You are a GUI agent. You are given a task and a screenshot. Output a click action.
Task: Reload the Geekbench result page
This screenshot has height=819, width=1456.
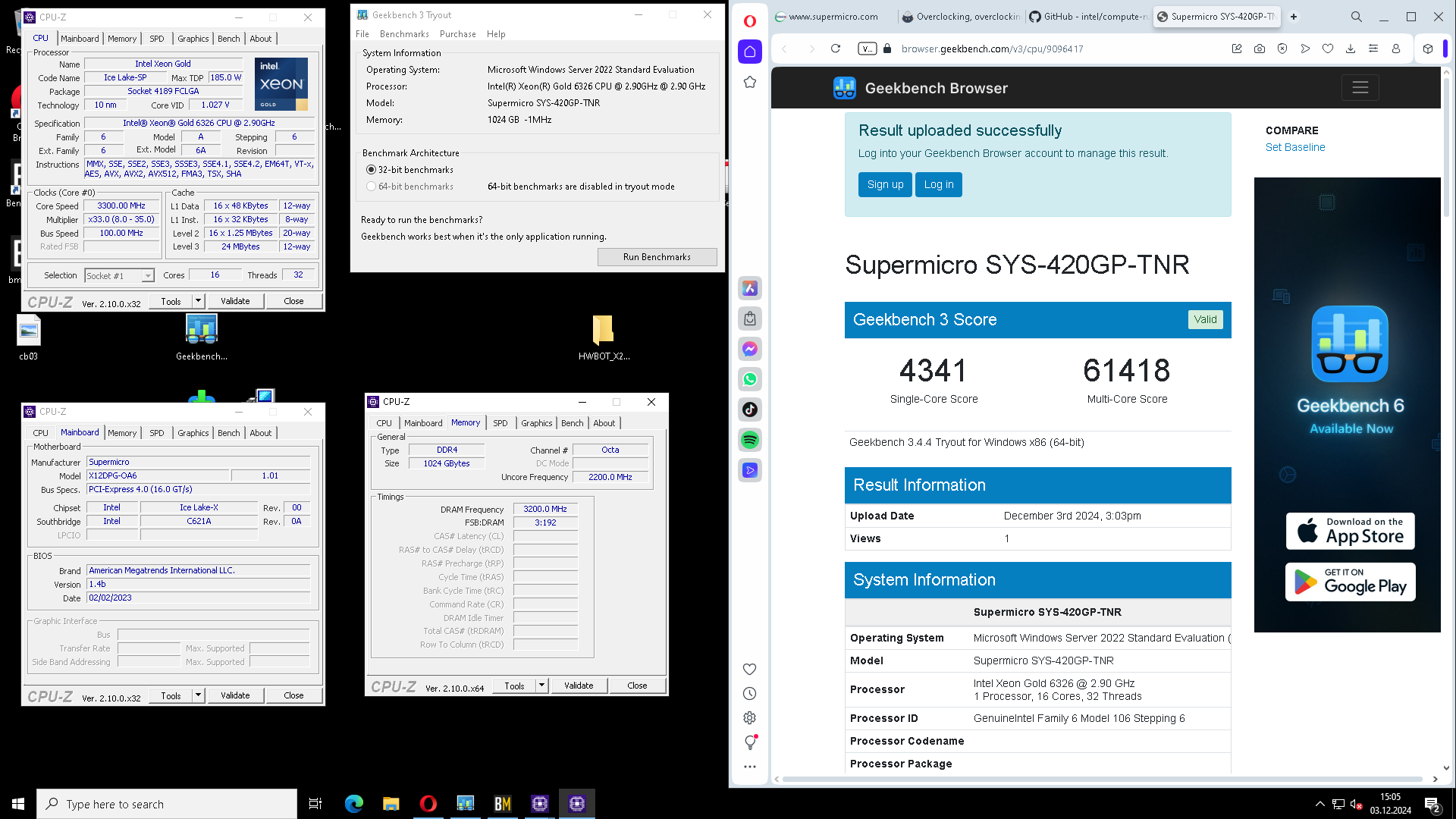click(835, 49)
